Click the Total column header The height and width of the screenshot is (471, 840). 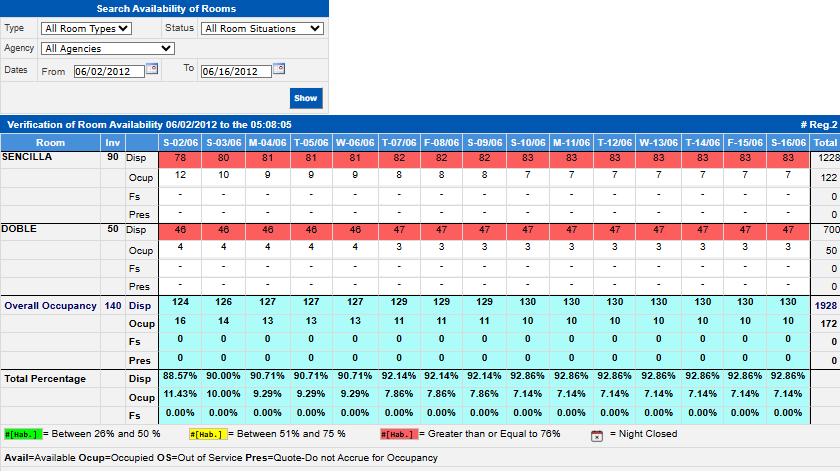[824, 143]
